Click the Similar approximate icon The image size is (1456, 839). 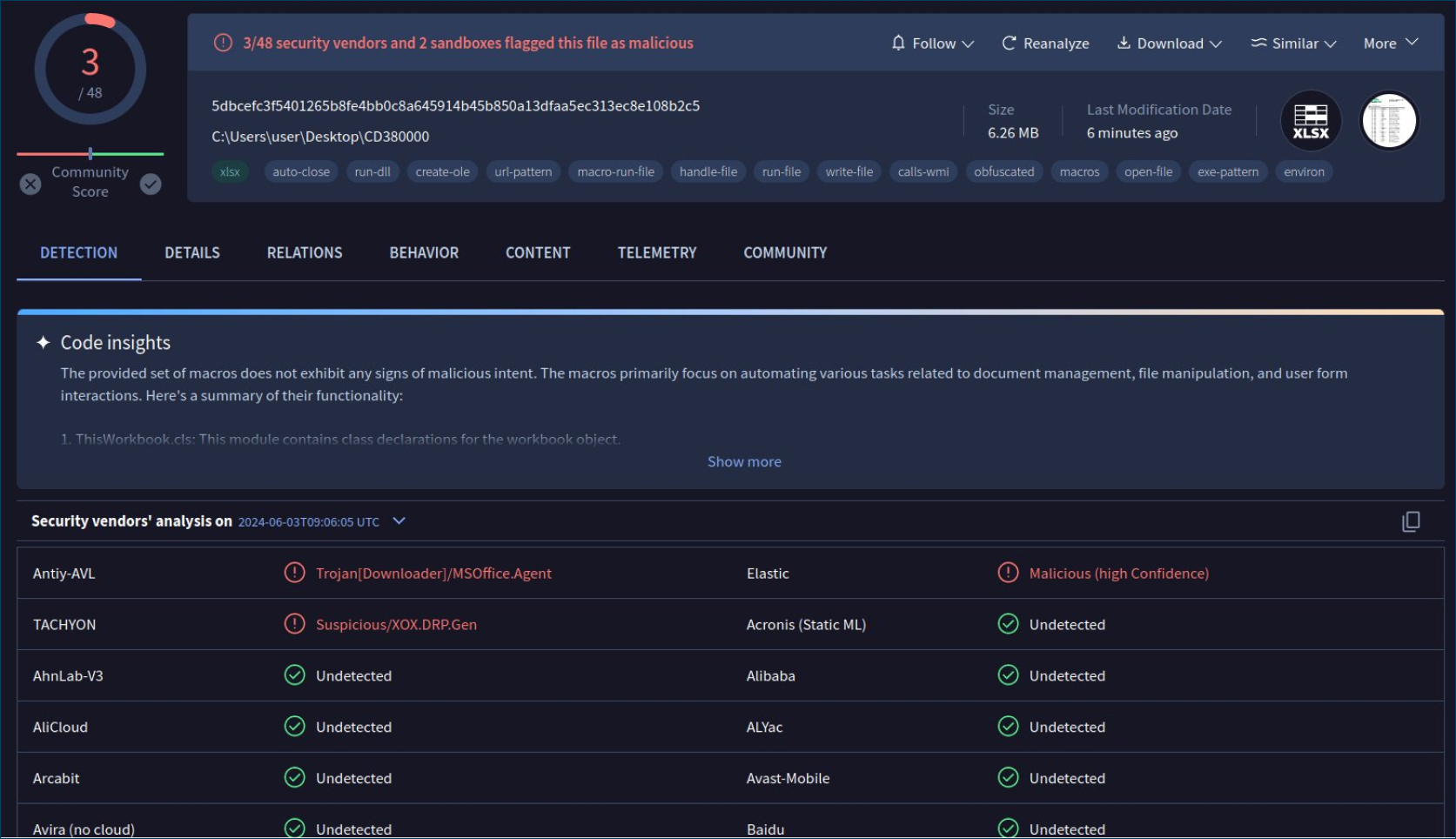1258,43
